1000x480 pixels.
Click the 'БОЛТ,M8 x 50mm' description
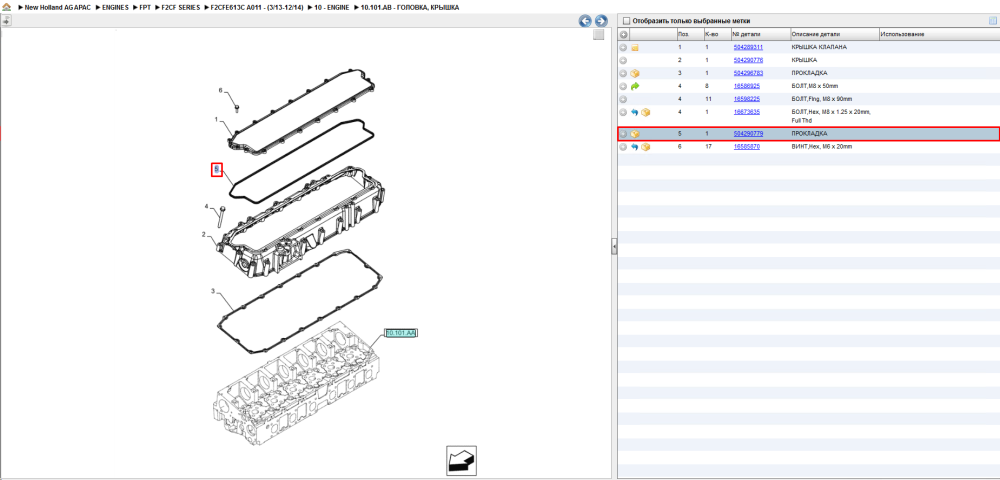click(x=814, y=86)
